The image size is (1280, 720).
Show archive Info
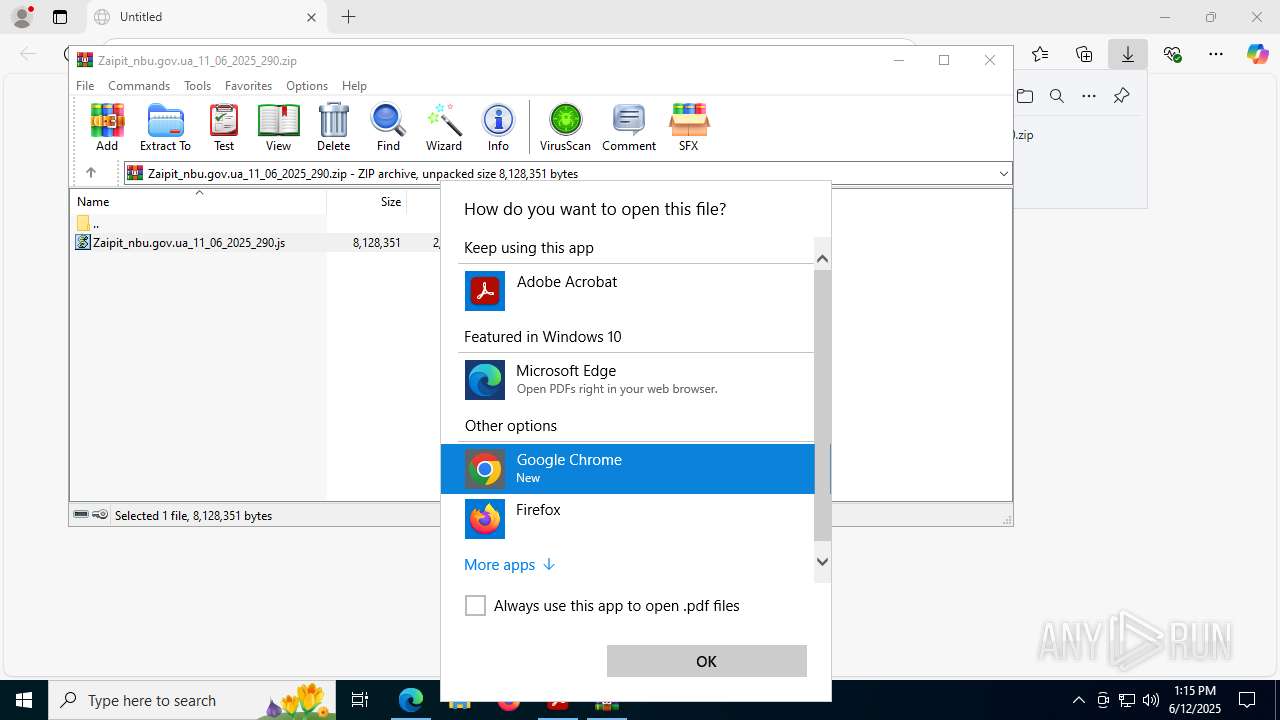tap(498, 127)
